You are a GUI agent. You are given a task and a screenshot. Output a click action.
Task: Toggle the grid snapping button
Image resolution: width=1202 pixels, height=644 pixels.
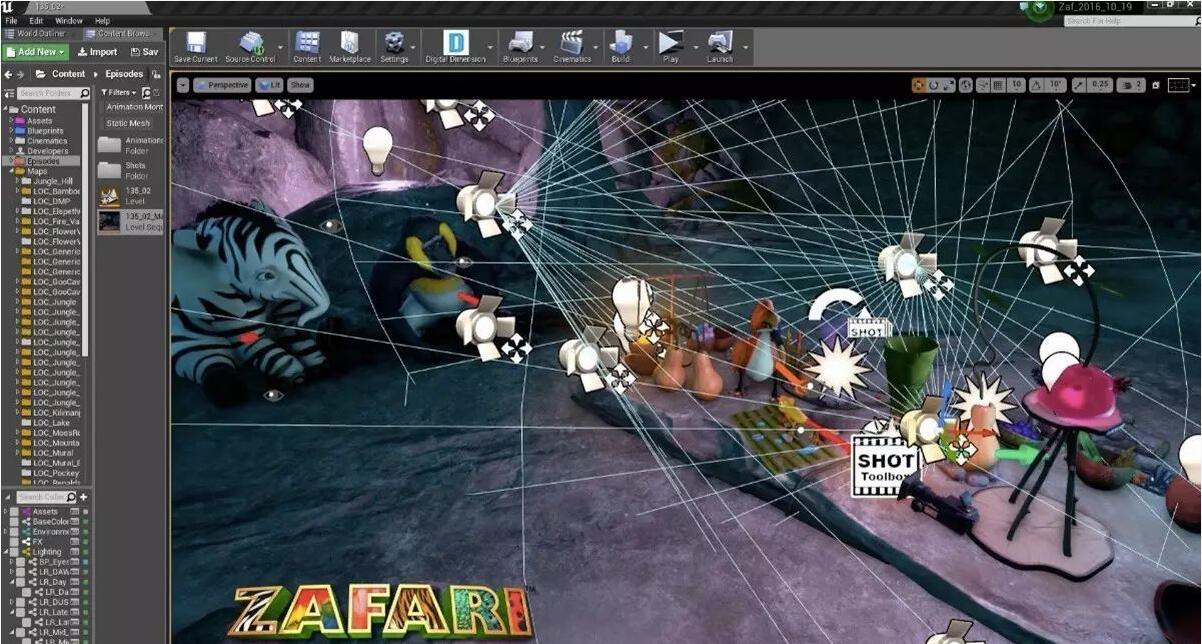(x=1000, y=85)
